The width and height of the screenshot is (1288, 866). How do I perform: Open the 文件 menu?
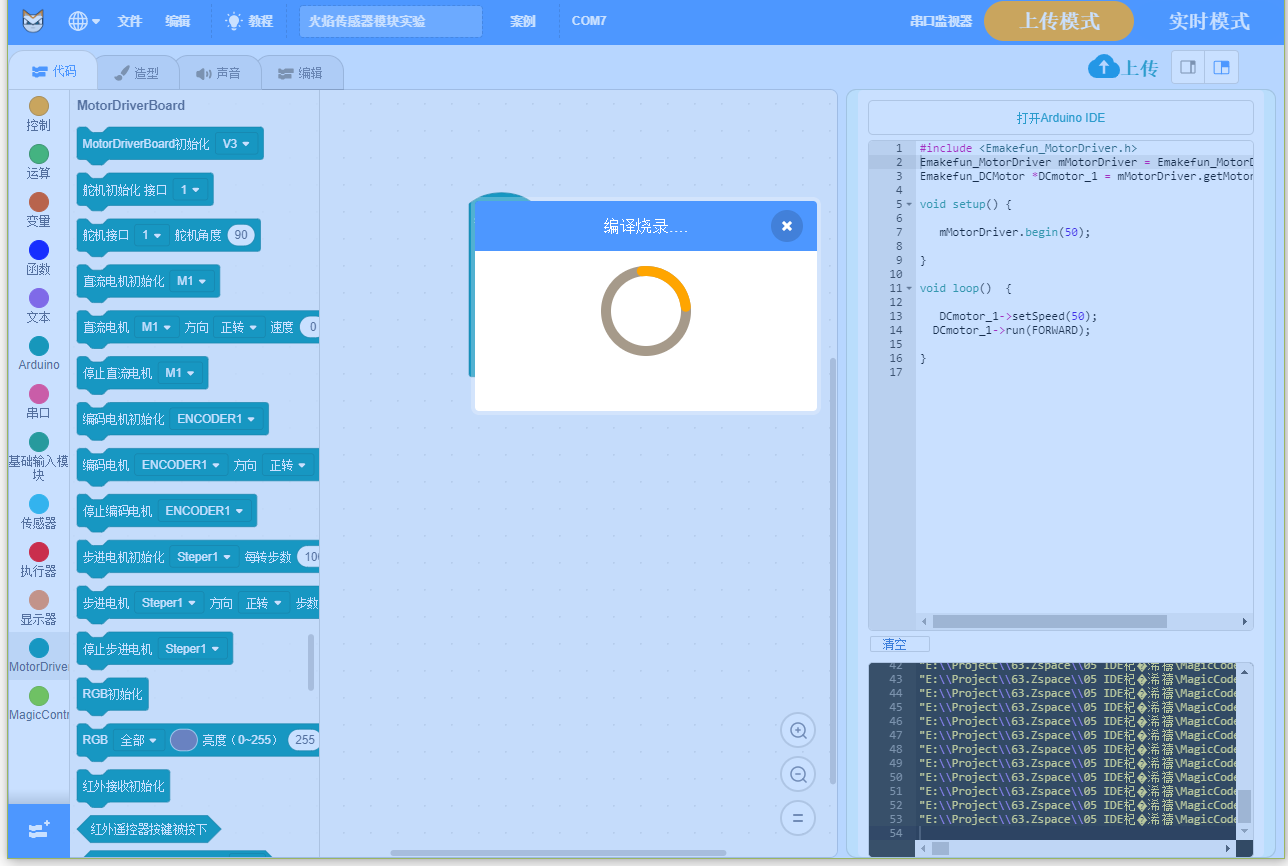pyautogui.click(x=130, y=21)
